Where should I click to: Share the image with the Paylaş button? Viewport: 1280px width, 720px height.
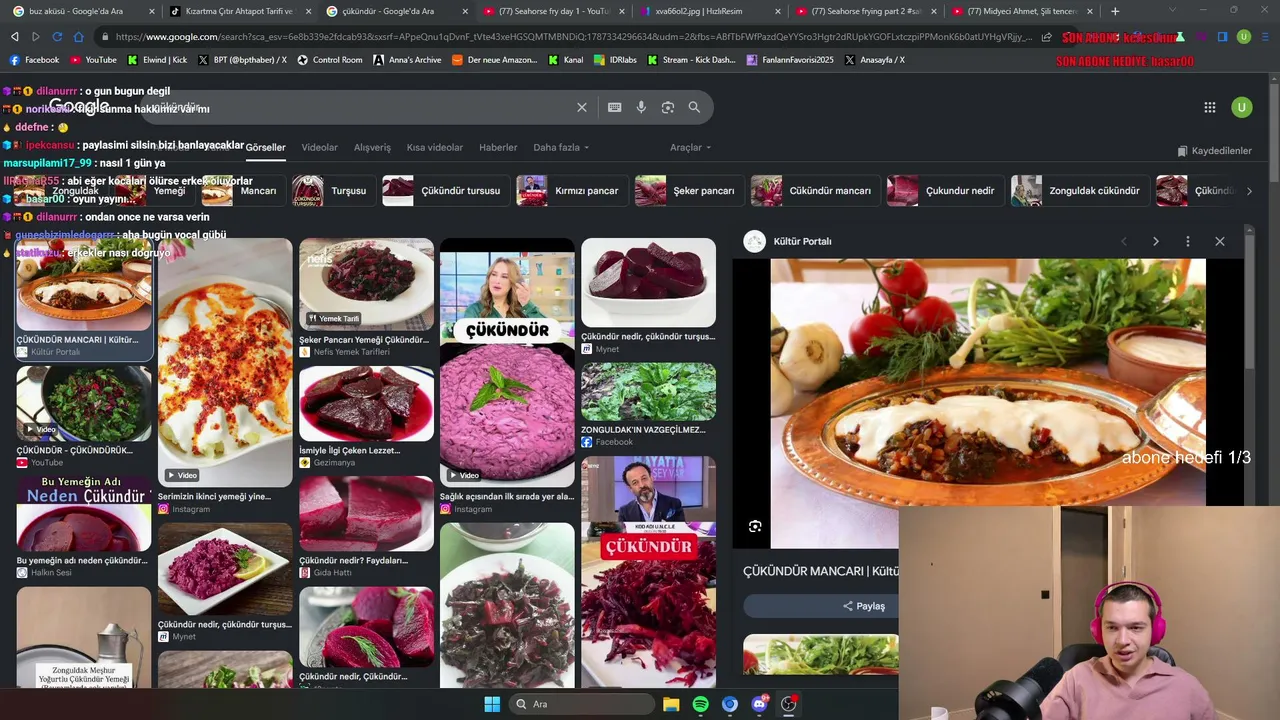[864, 606]
